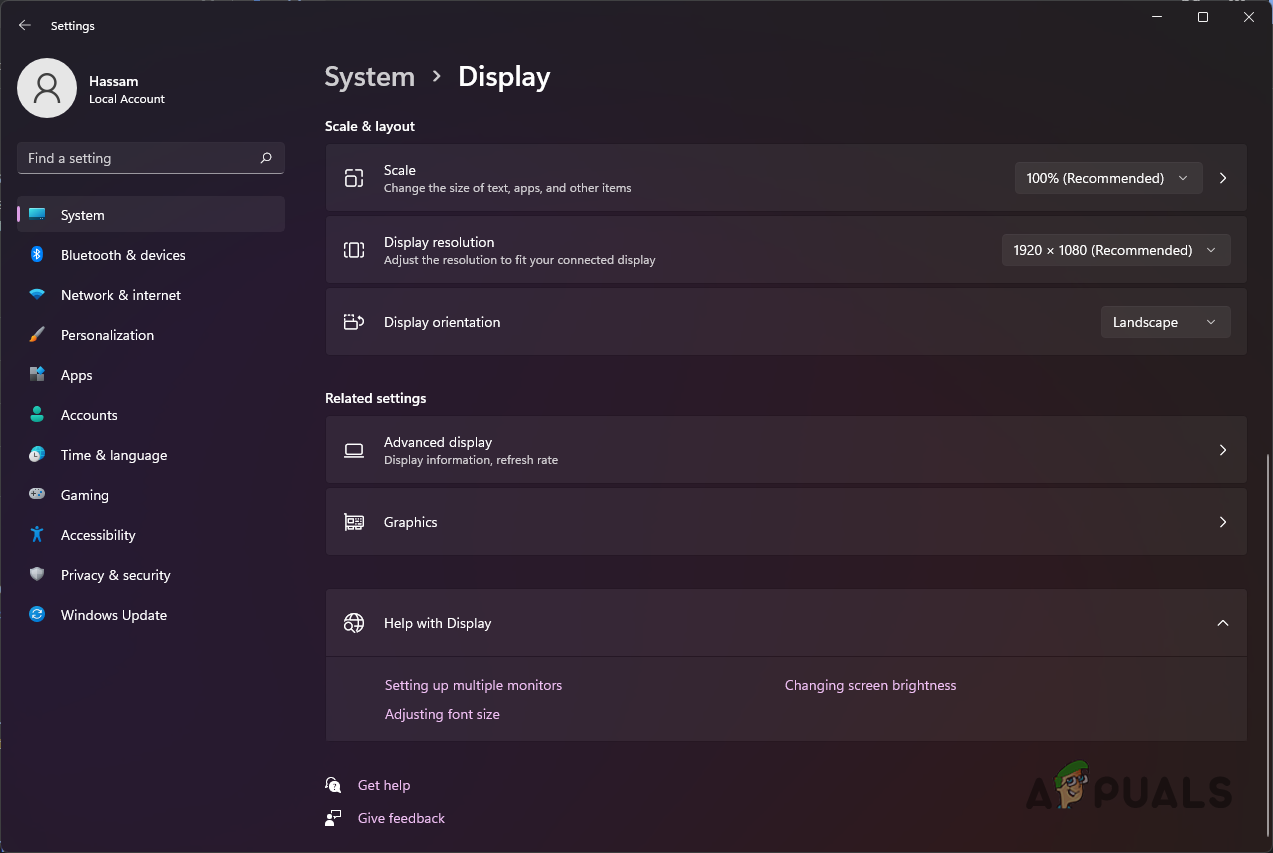
Task: Click the Graphics title text
Action: (411, 522)
